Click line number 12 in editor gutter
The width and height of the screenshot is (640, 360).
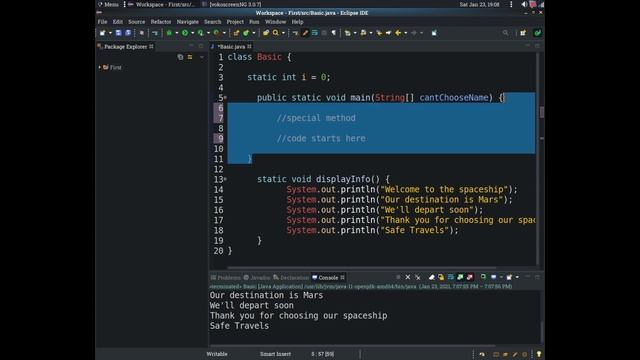tap(219, 169)
